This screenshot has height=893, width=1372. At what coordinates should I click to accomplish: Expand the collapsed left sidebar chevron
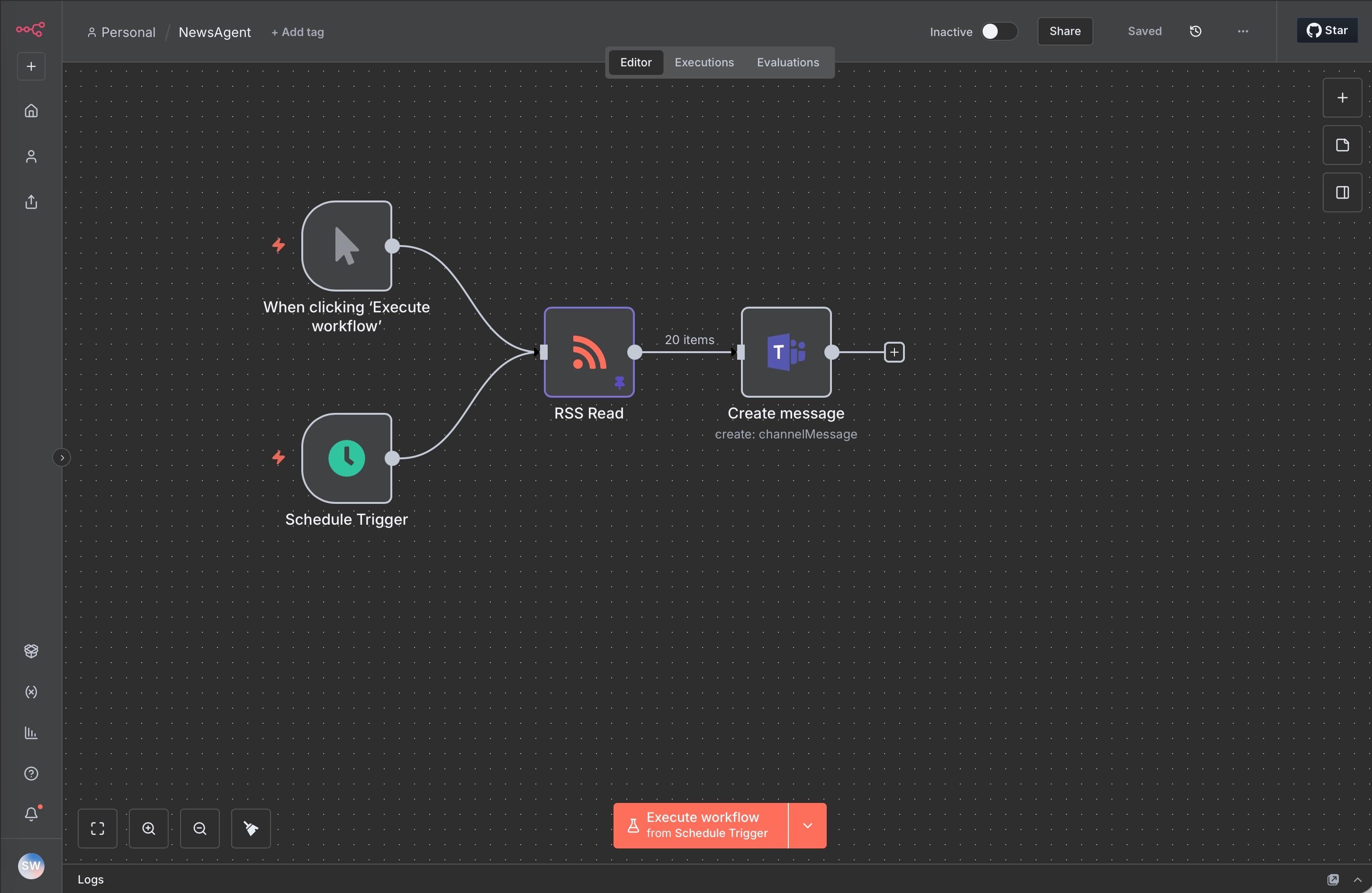tap(62, 458)
